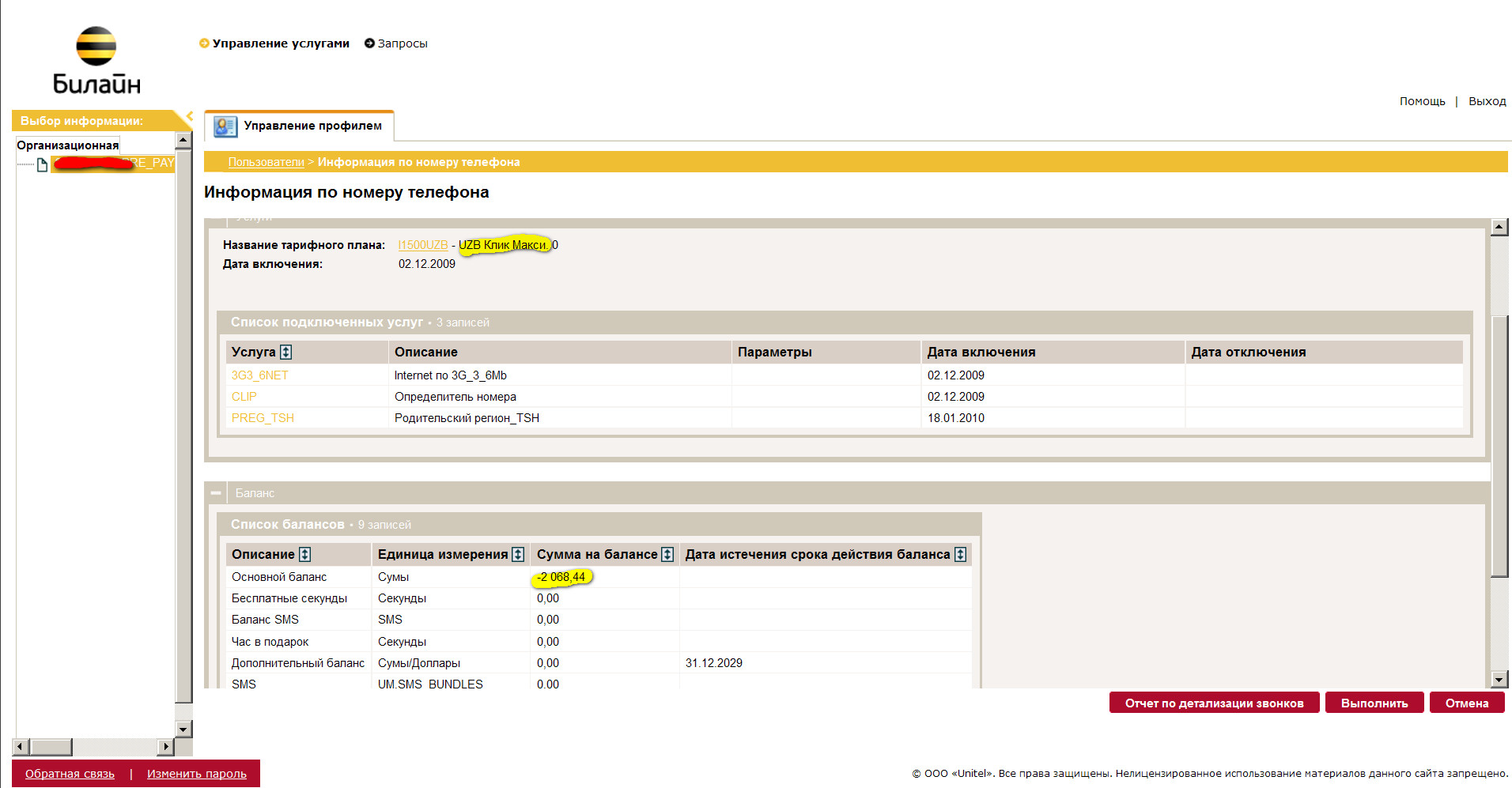Image resolution: width=1512 pixels, height=788 pixels.
Task: Click main content scrollbar up arrow
Action: (1499, 228)
